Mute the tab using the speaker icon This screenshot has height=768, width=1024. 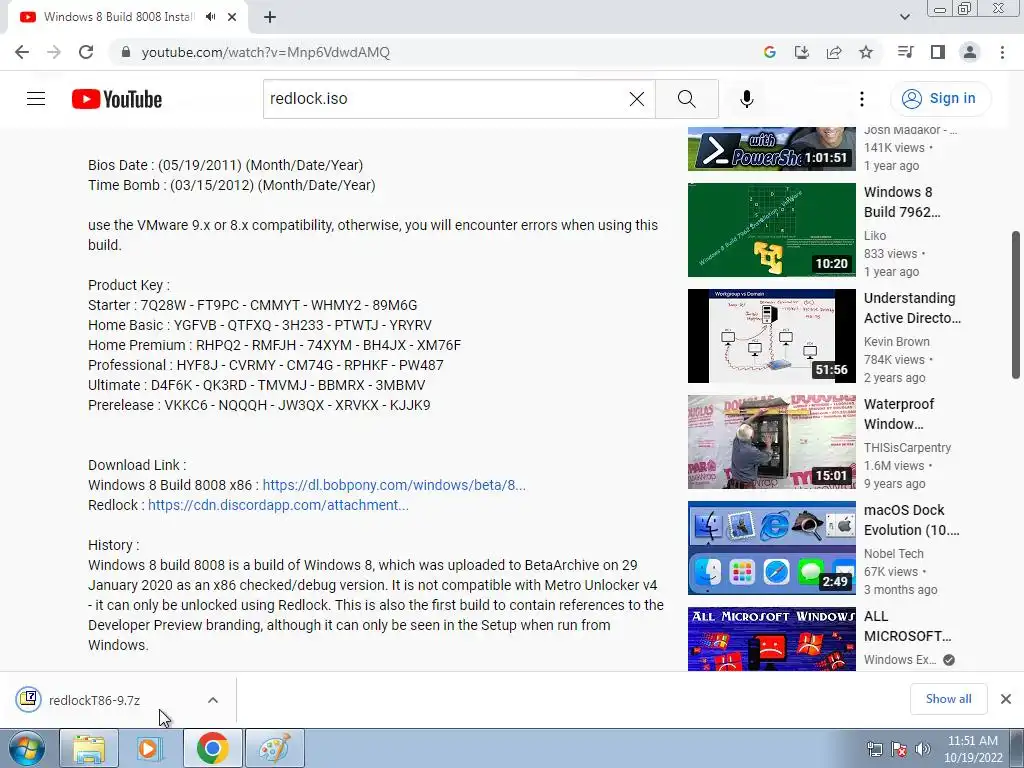[x=210, y=17]
